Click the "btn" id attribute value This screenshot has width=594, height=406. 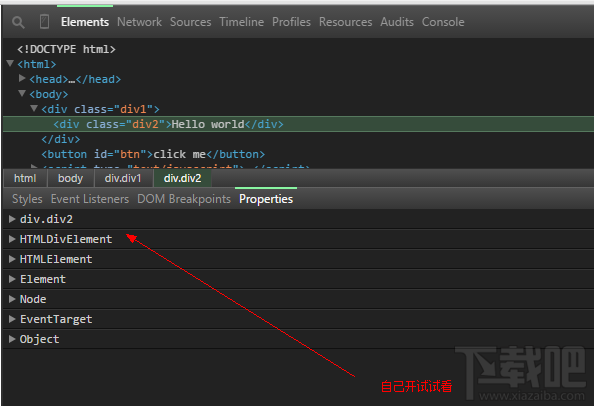[x=130, y=155]
